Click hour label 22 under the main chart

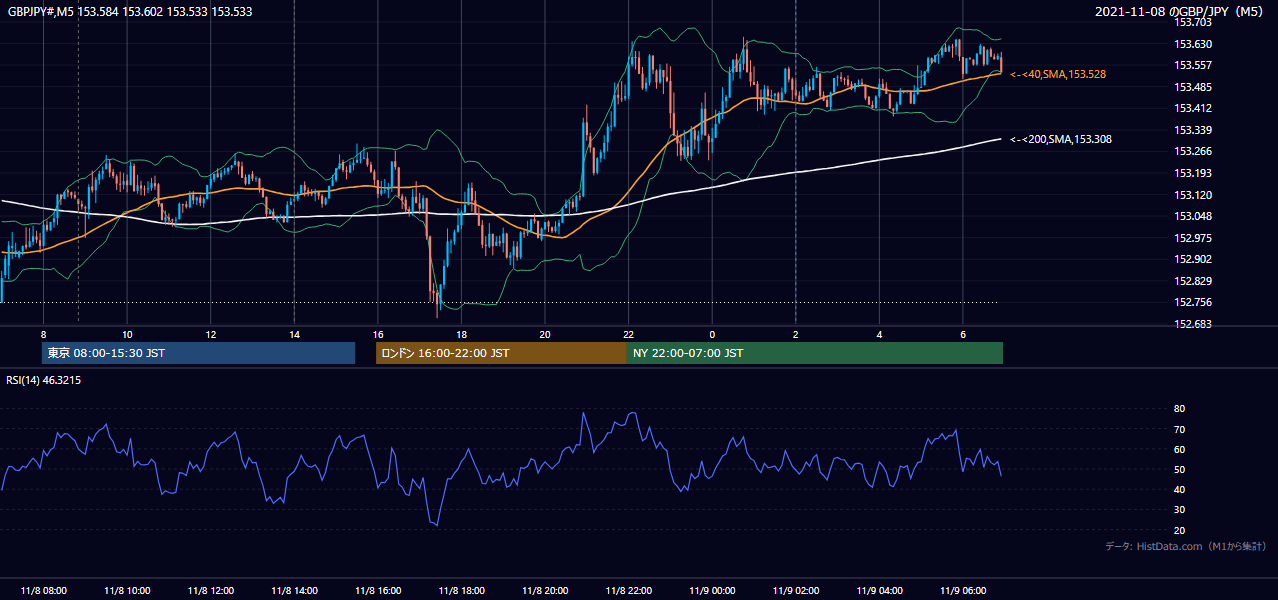[628, 334]
